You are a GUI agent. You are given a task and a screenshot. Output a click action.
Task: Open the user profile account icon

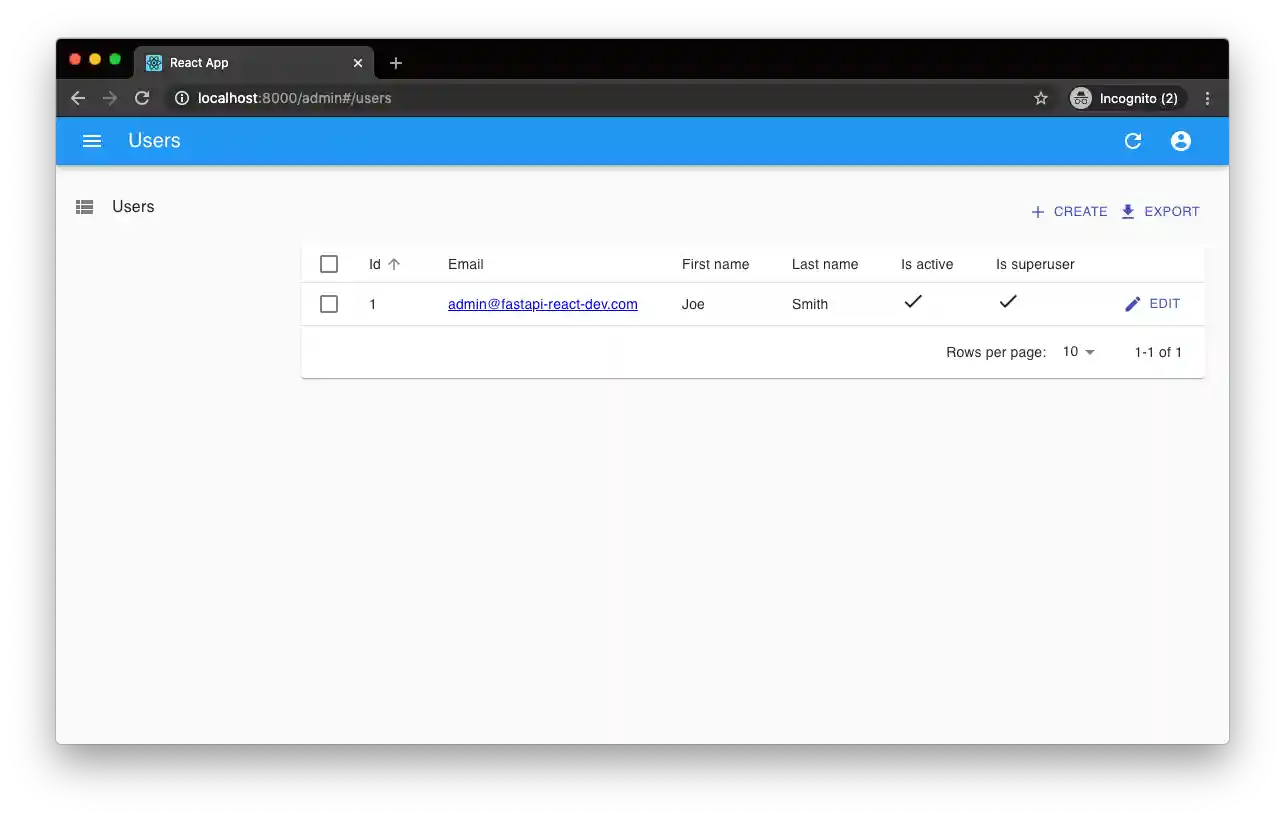click(x=1180, y=141)
